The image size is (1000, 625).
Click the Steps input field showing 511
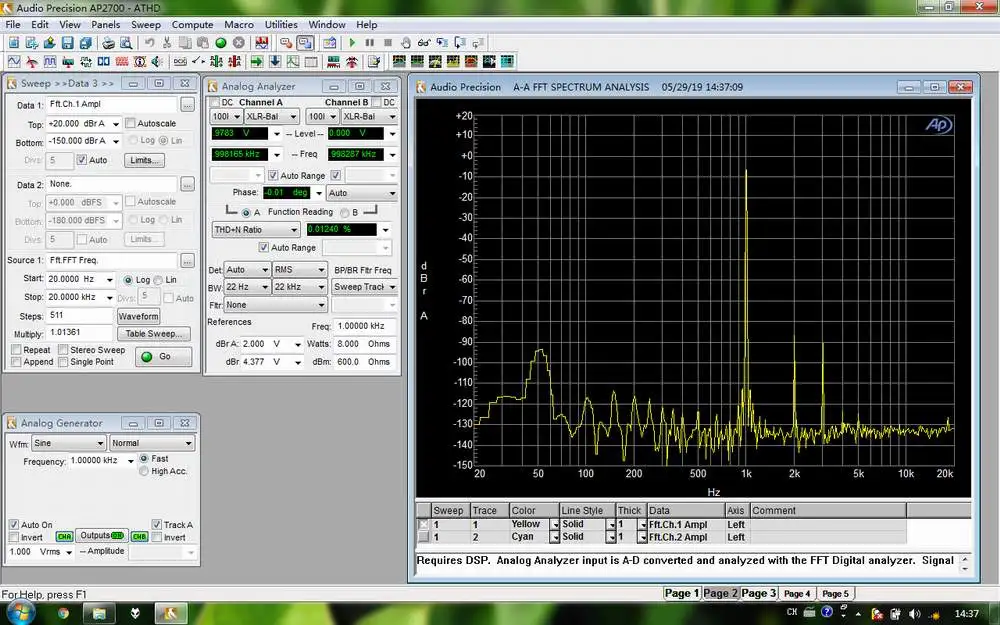(x=79, y=315)
